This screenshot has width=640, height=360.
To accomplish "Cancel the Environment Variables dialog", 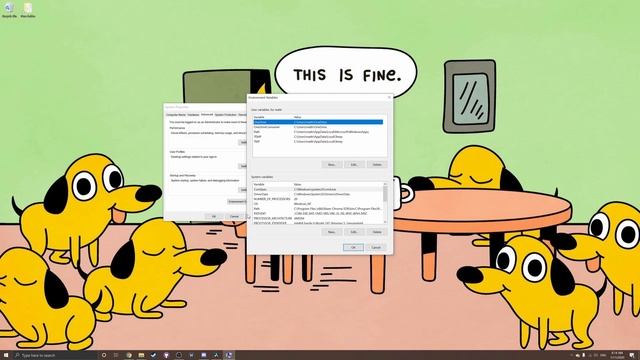I will (376, 247).
